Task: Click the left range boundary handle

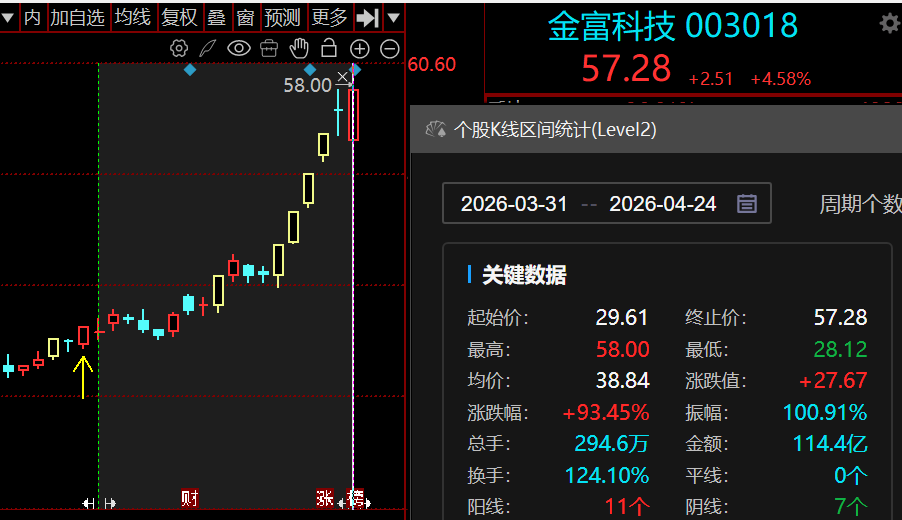Action: (99, 503)
